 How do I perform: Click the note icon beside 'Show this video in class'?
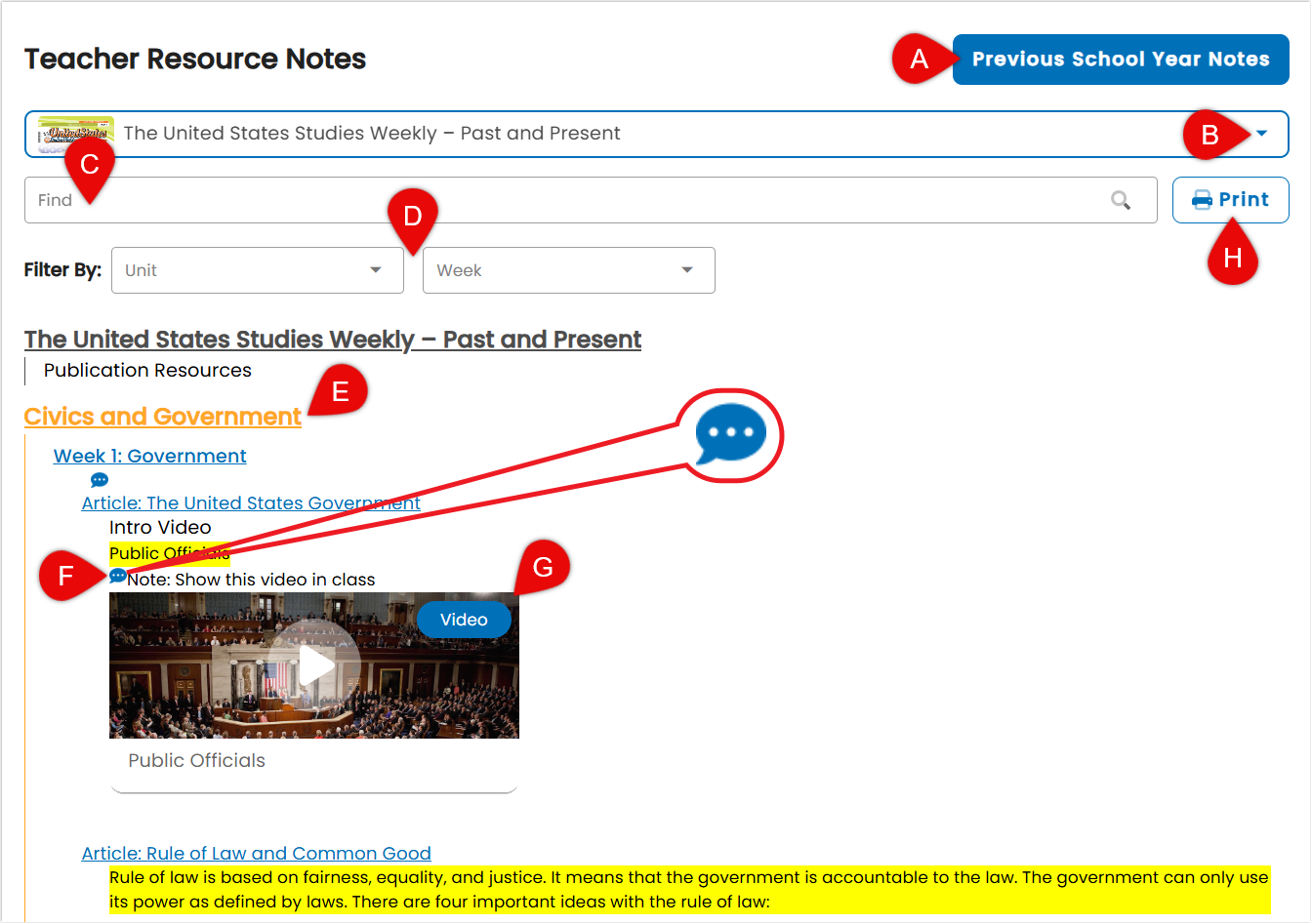click(117, 577)
